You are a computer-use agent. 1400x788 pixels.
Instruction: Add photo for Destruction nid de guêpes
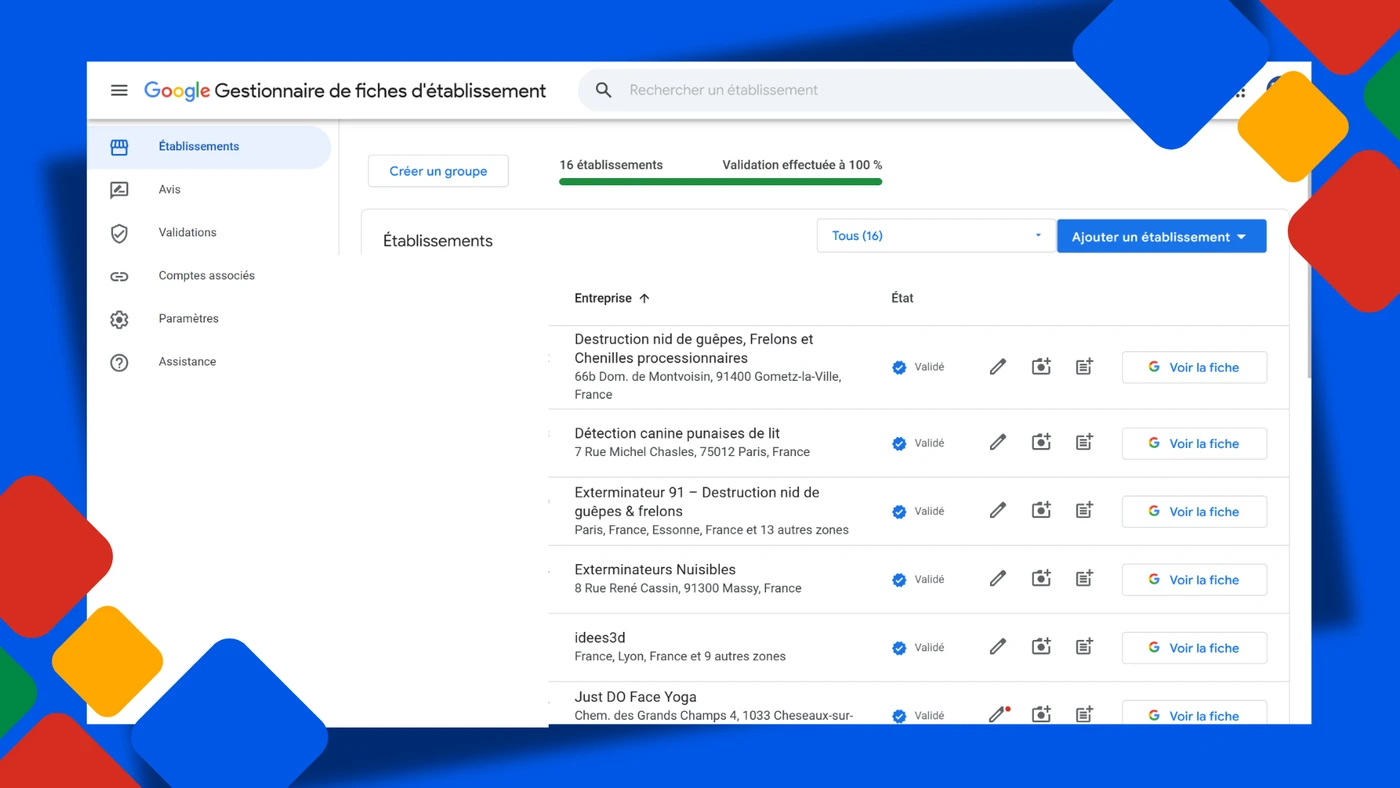point(1041,367)
